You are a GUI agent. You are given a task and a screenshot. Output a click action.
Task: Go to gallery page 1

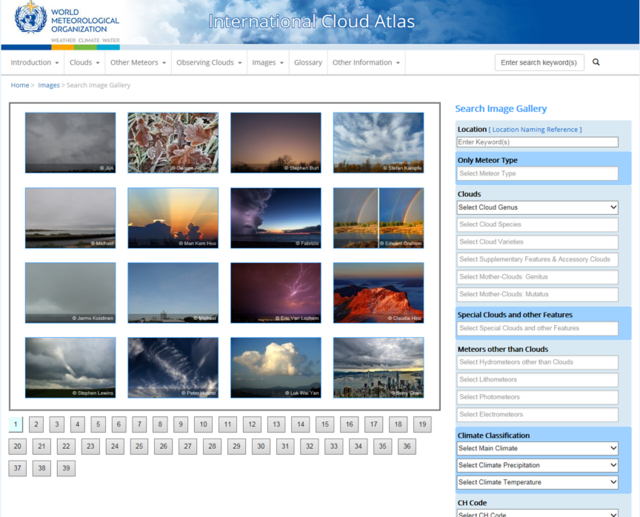pyautogui.click(x=16, y=424)
